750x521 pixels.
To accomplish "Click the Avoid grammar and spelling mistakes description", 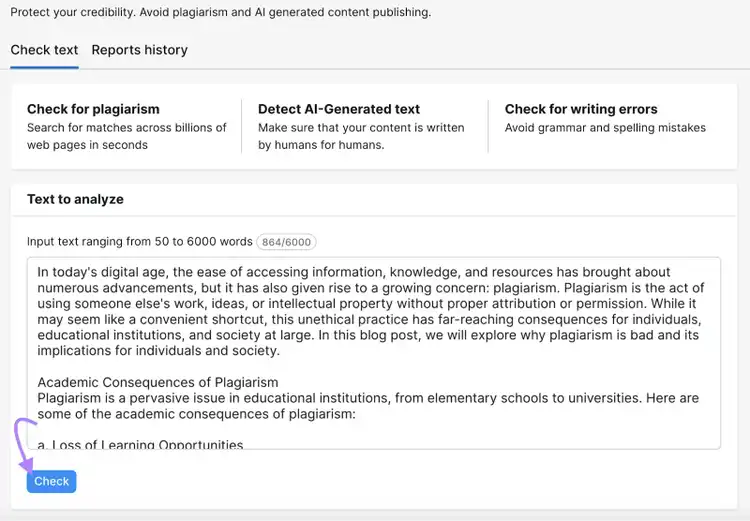I will (605, 128).
